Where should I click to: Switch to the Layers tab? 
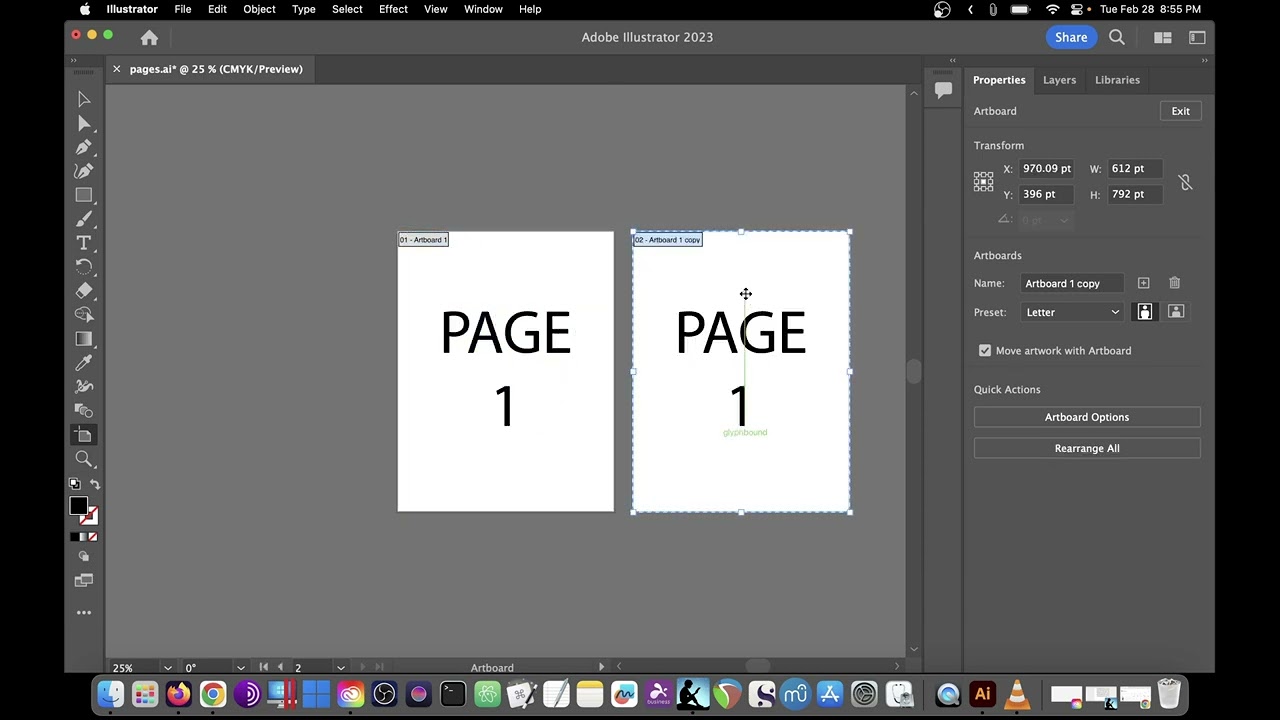coord(1059,80)
